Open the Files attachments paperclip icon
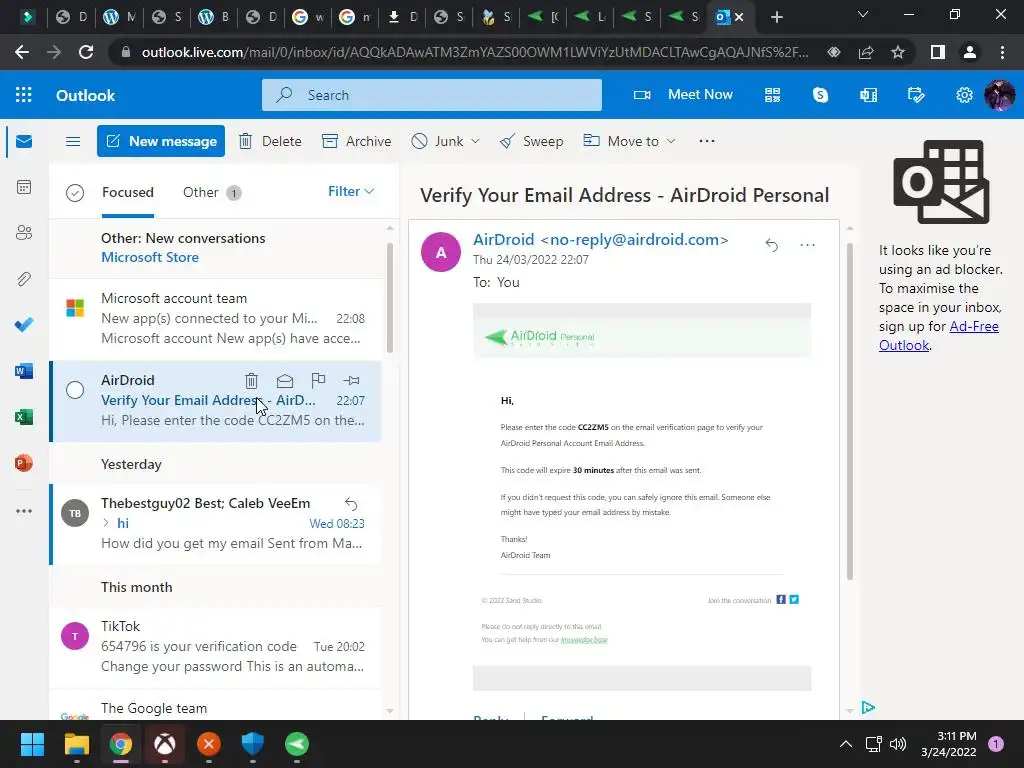 (24, 279)
